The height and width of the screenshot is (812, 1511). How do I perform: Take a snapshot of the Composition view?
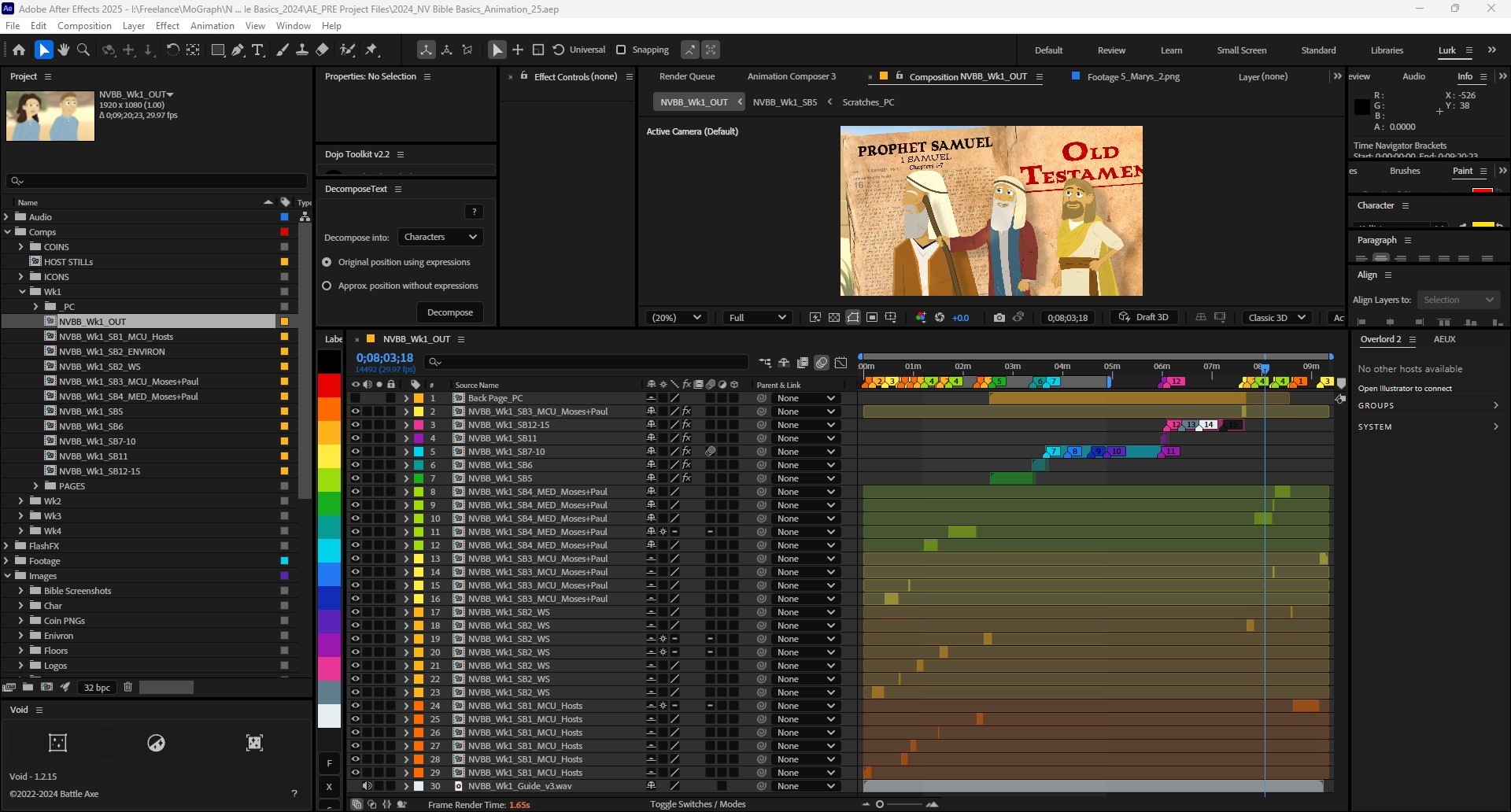pos(999,317)
